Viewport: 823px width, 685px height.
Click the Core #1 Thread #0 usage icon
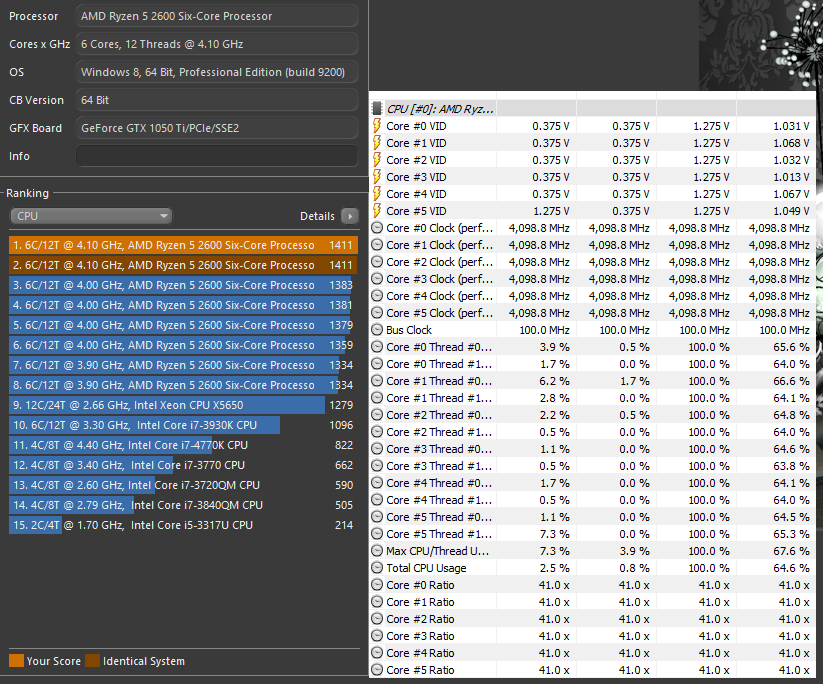[x=377, y=381]
